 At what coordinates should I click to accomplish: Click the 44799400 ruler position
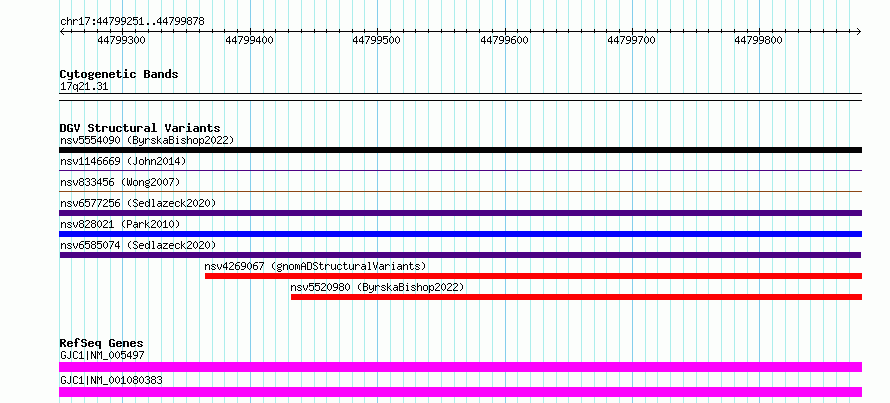tap(249, 40)
